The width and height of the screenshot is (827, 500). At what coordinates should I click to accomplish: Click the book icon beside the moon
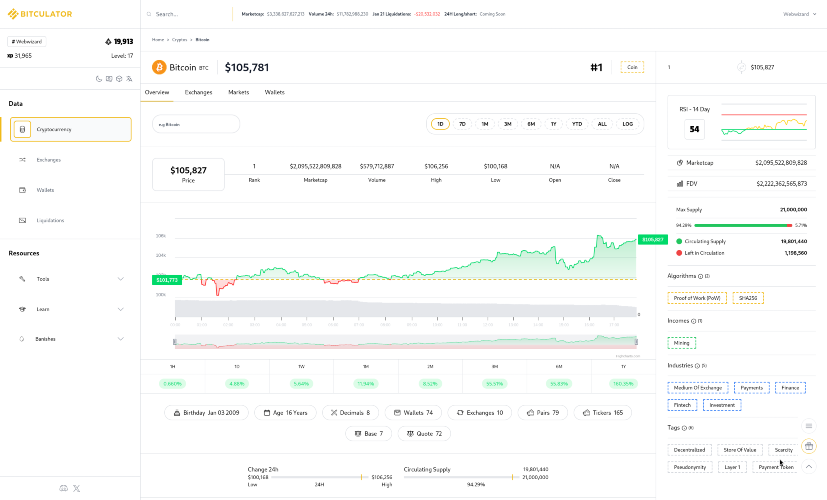click(x=109, y=79)
